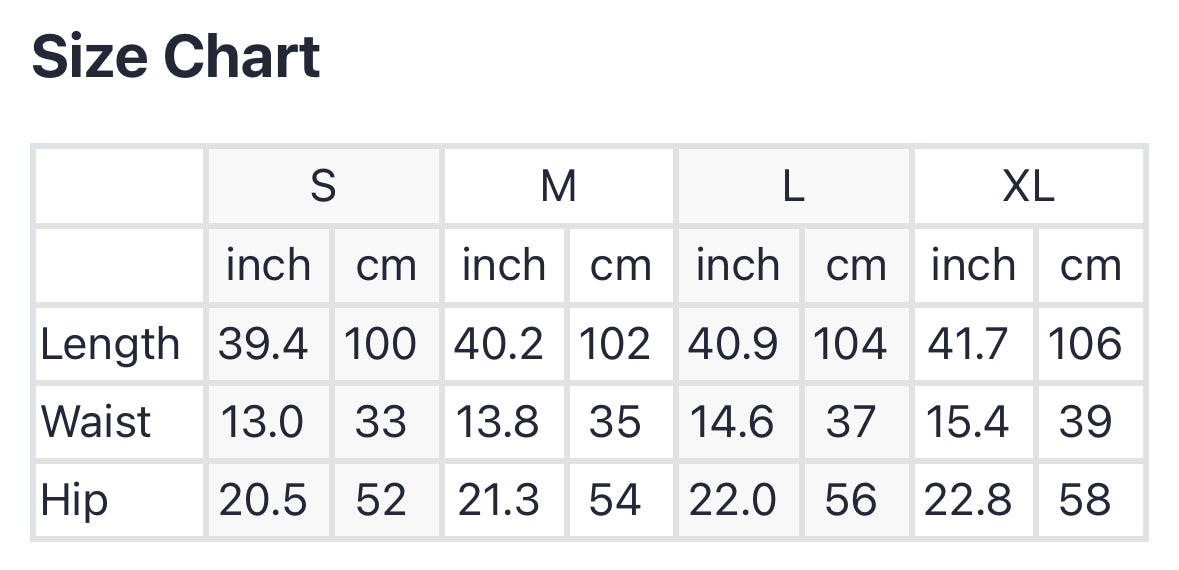Click the 106 cm length cell
Screen dimensions: 1179x570
(1086, 344)
